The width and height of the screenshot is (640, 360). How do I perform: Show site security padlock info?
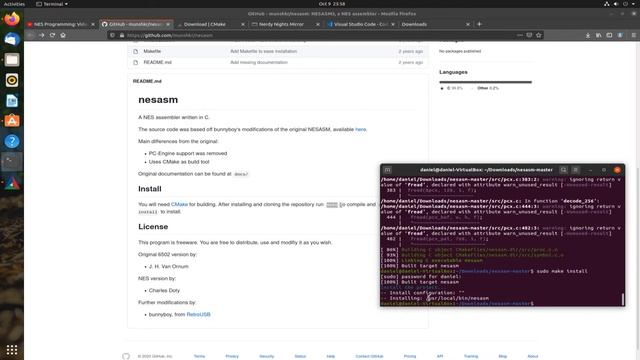(122, 35)
